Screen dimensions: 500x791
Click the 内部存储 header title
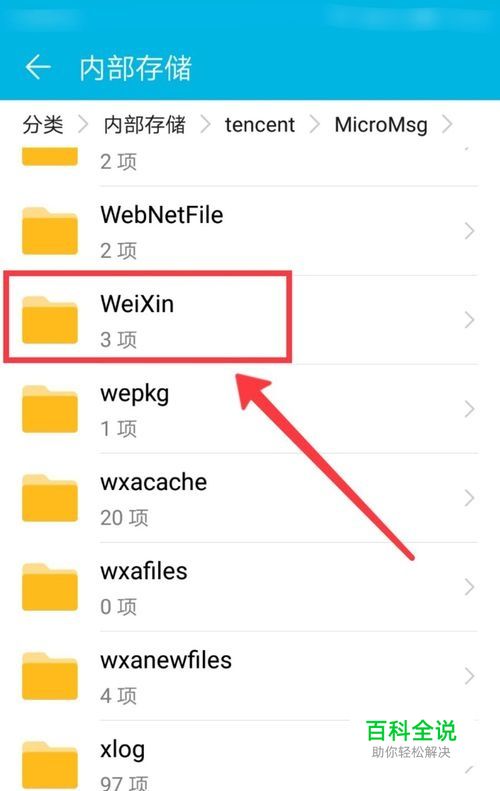[136, 68]
